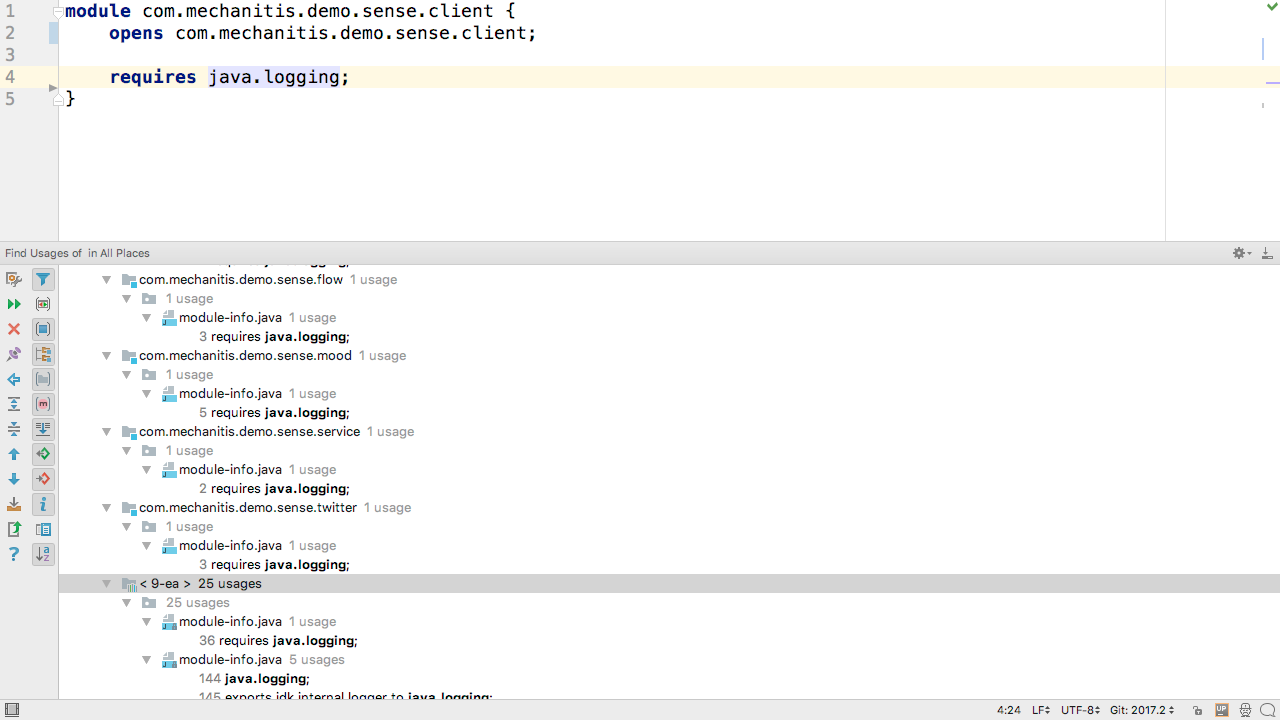Pin the Find Usages tab
This screenshot has width=1280, height=720.
pyautogui.click(x=14, y=354)
